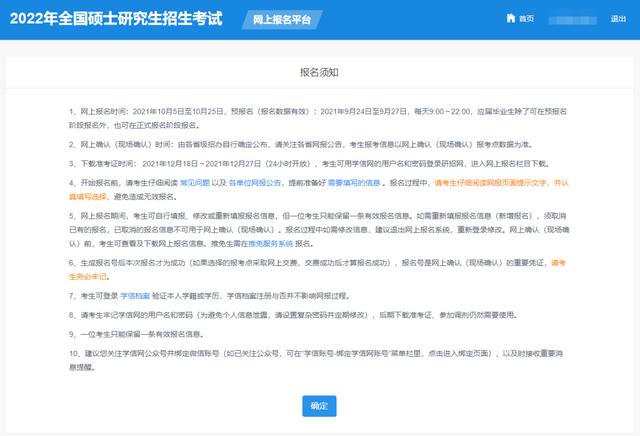Viewport: 640px width, 436px height.
Task: Click item 2 about 网上确认时间
Action: [300, 145]
